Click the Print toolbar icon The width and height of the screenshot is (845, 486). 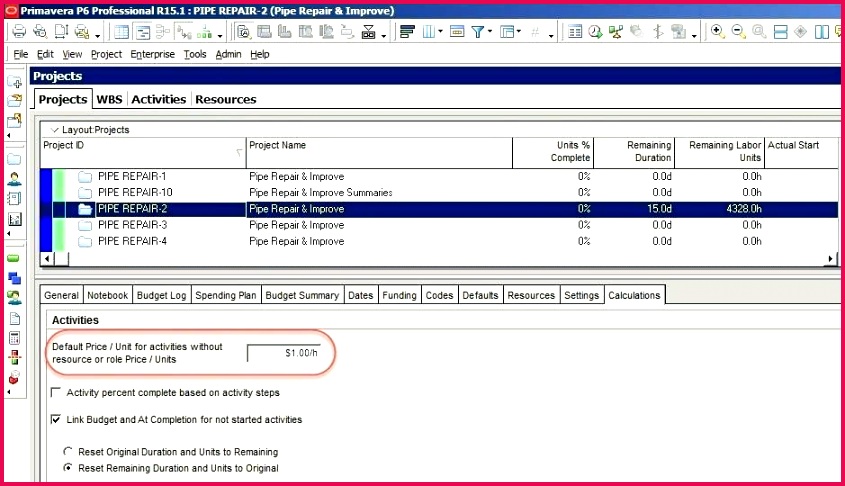click(x=19, y=32)
